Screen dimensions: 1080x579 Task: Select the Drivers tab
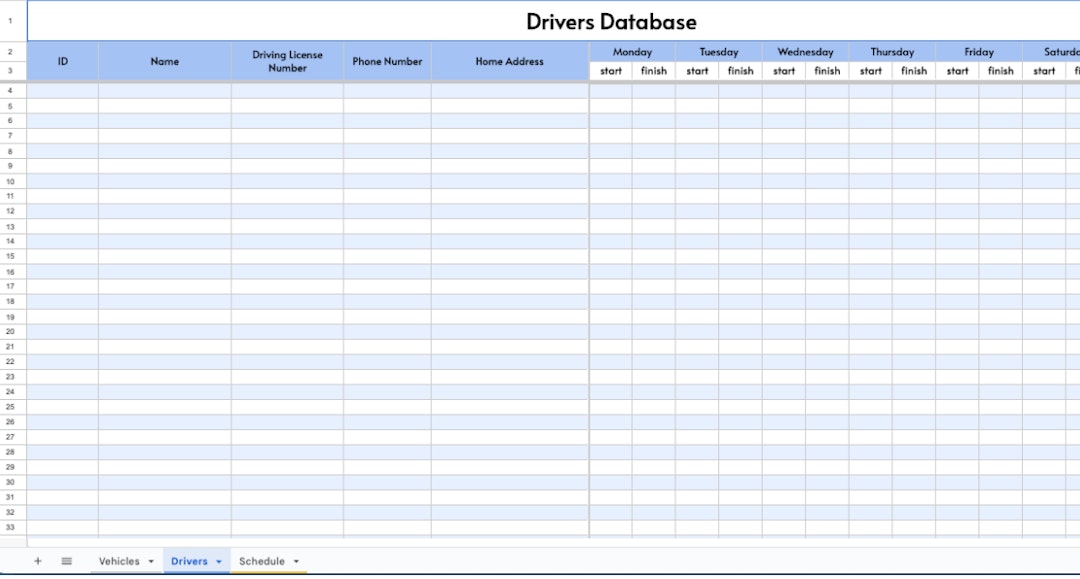pos(190,561)
